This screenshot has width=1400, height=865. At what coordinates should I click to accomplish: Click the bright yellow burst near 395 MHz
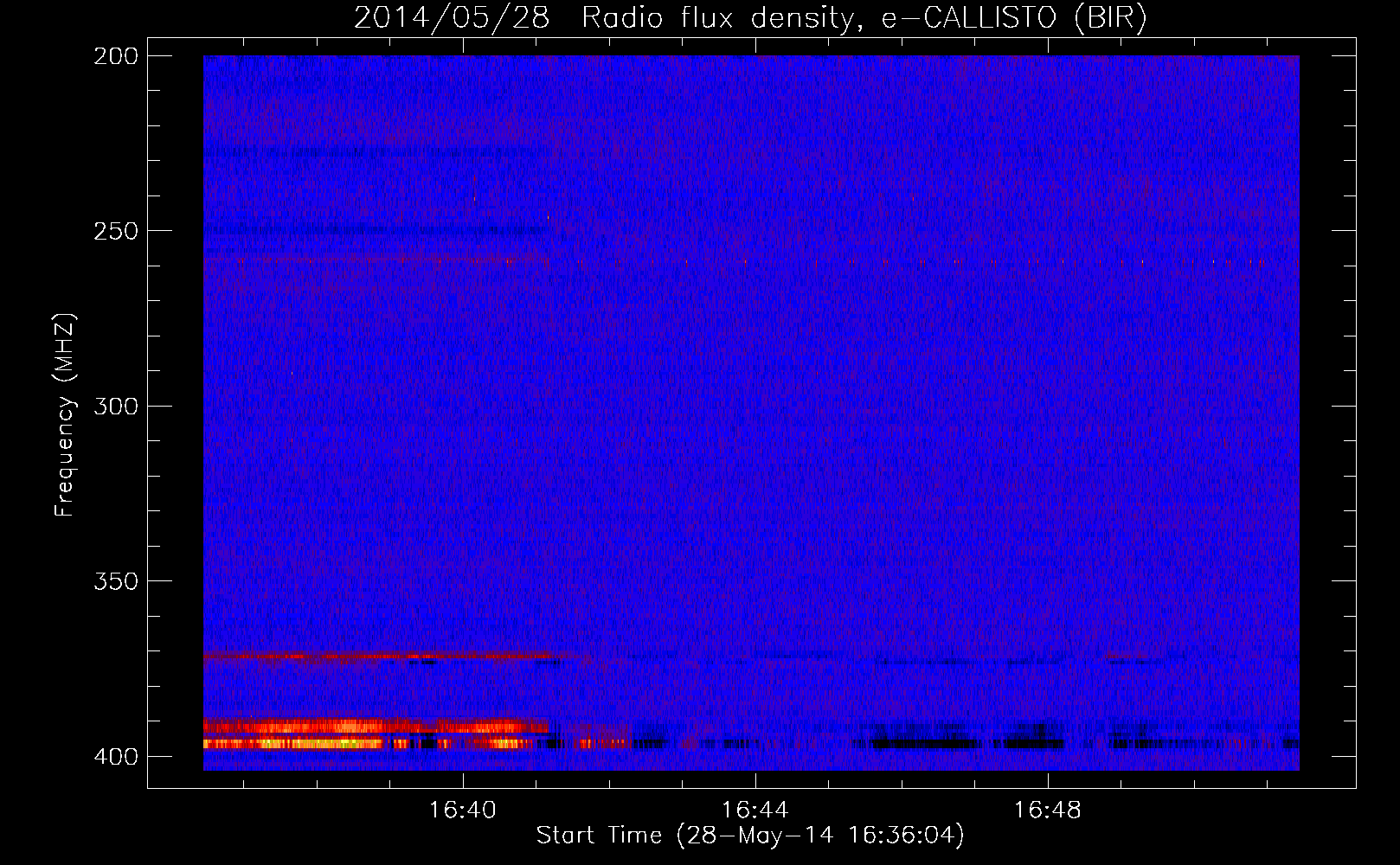[x=294, y=743]
